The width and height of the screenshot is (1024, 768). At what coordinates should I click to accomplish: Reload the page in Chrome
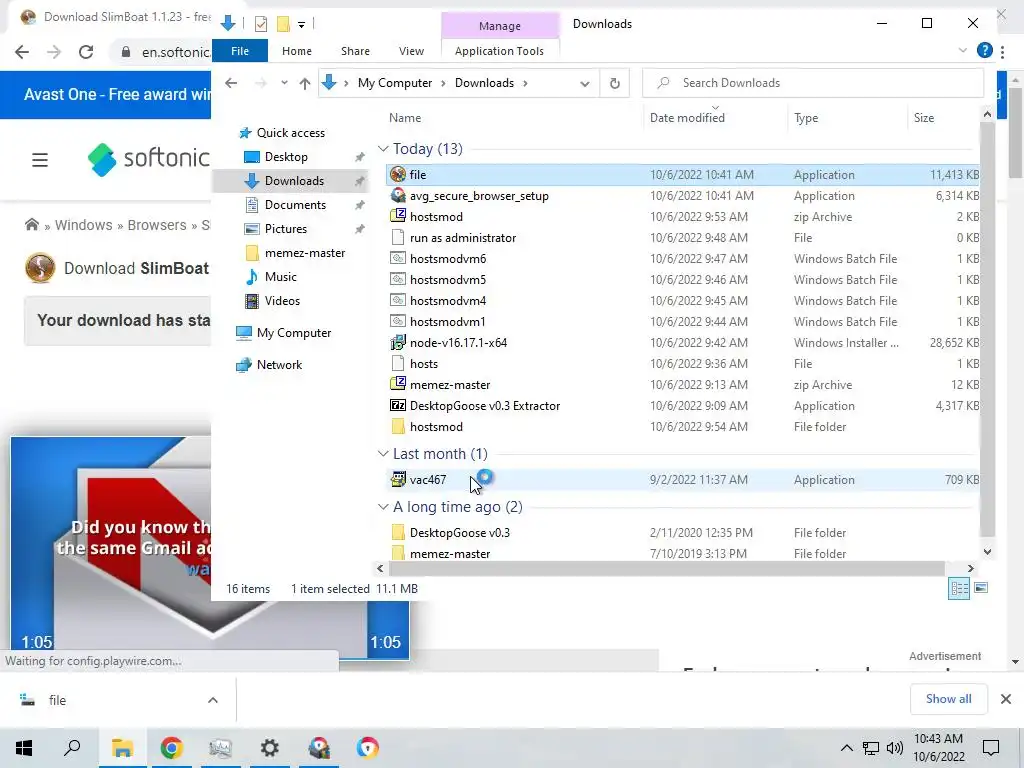[86, 52]
